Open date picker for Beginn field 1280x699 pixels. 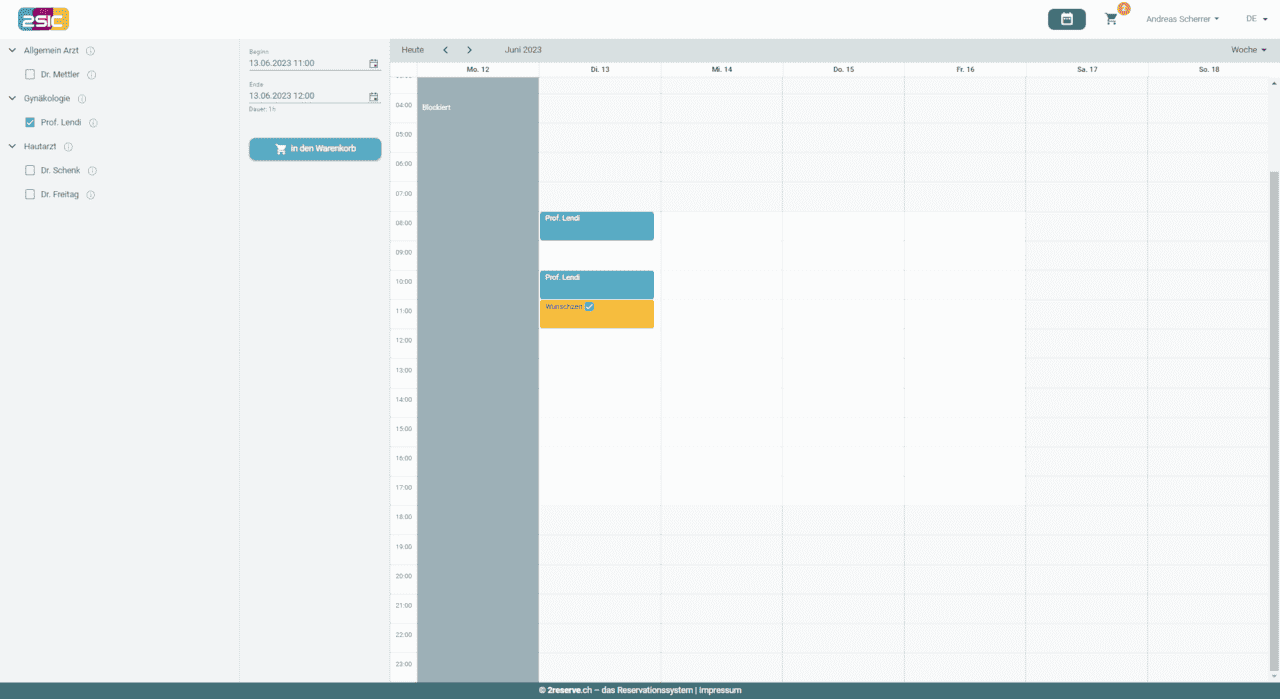(x=373, y=63)
